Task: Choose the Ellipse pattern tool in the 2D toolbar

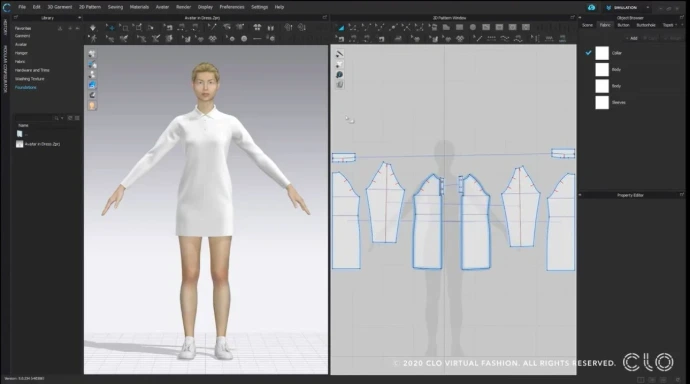Action: click(x=473, y=27)
